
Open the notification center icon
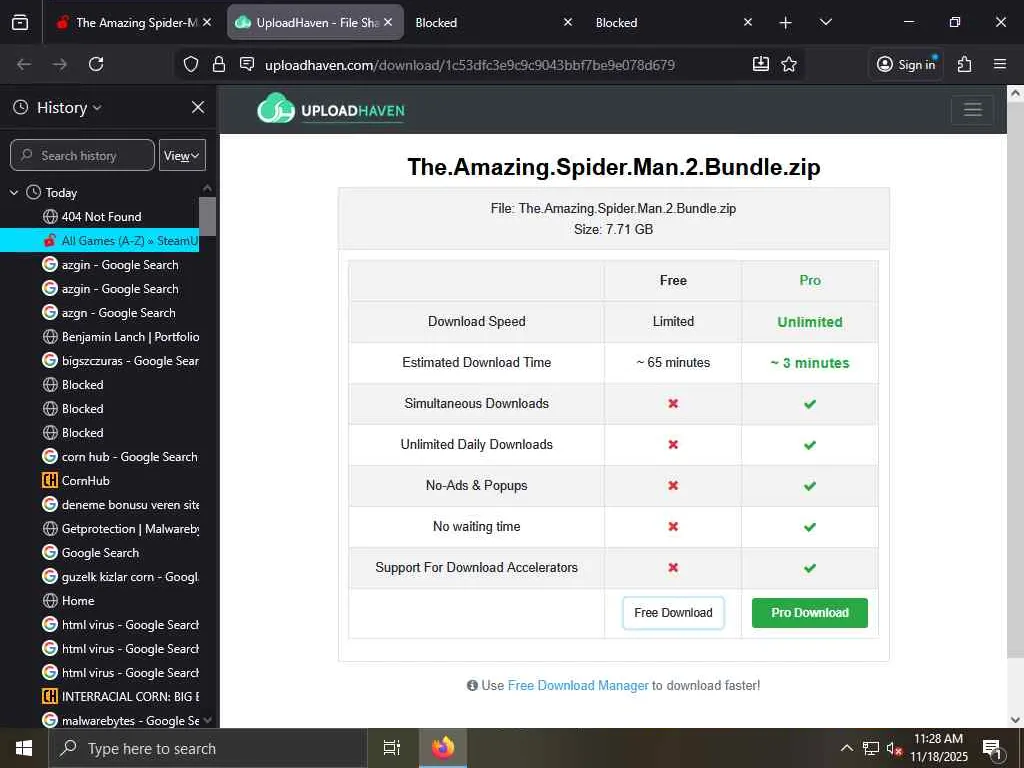point(992,749)
